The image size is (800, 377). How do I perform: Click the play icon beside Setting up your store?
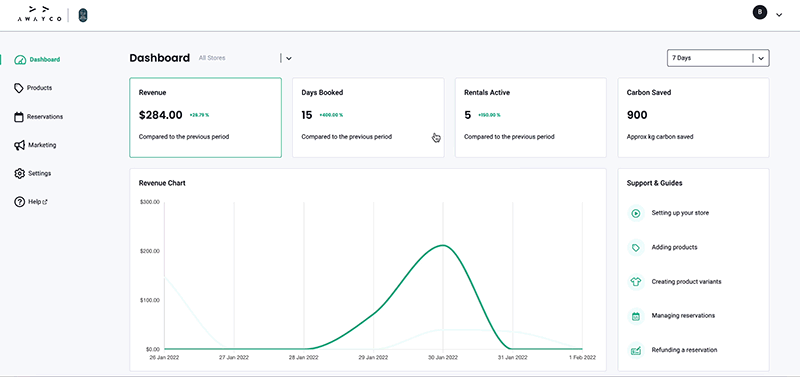tap(636, 213)
